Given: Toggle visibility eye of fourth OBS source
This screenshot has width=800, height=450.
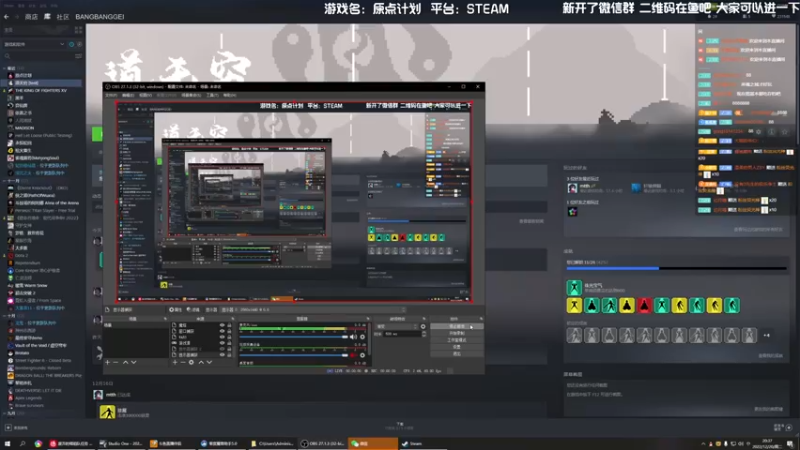Looking at the screenshot, I should tap(221, 343).
